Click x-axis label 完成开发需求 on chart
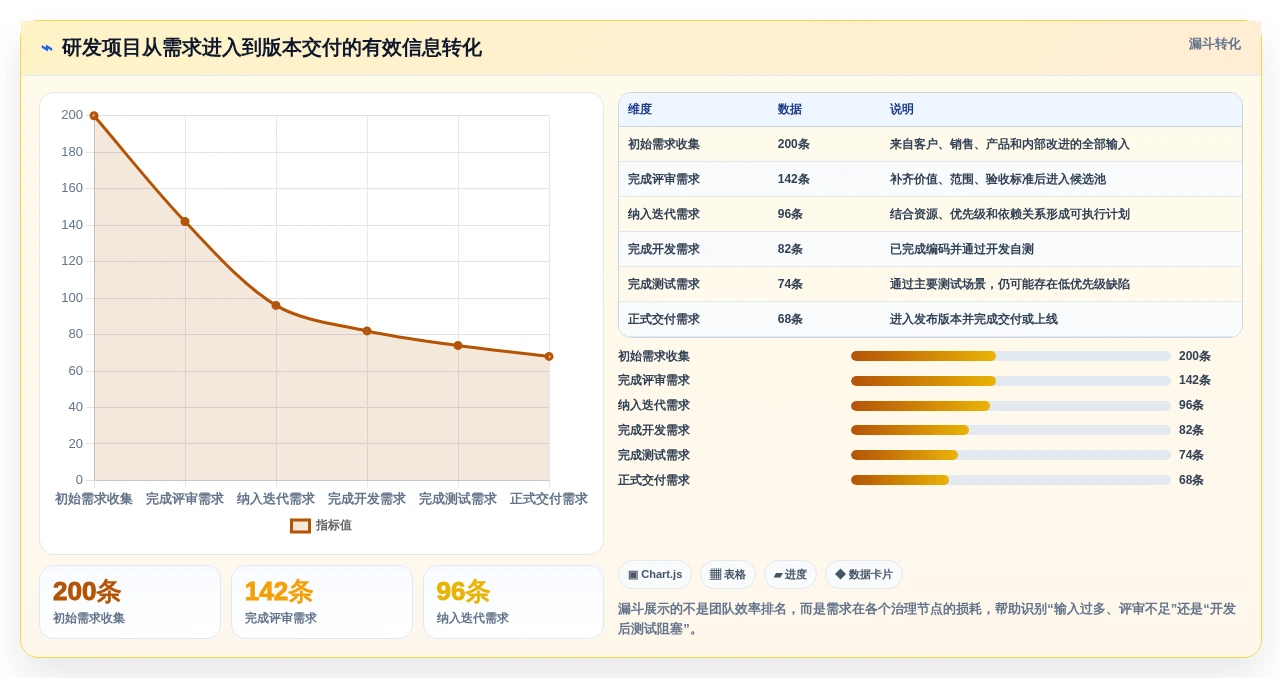This screenshot has width=1282, height=678. (367, 499)
